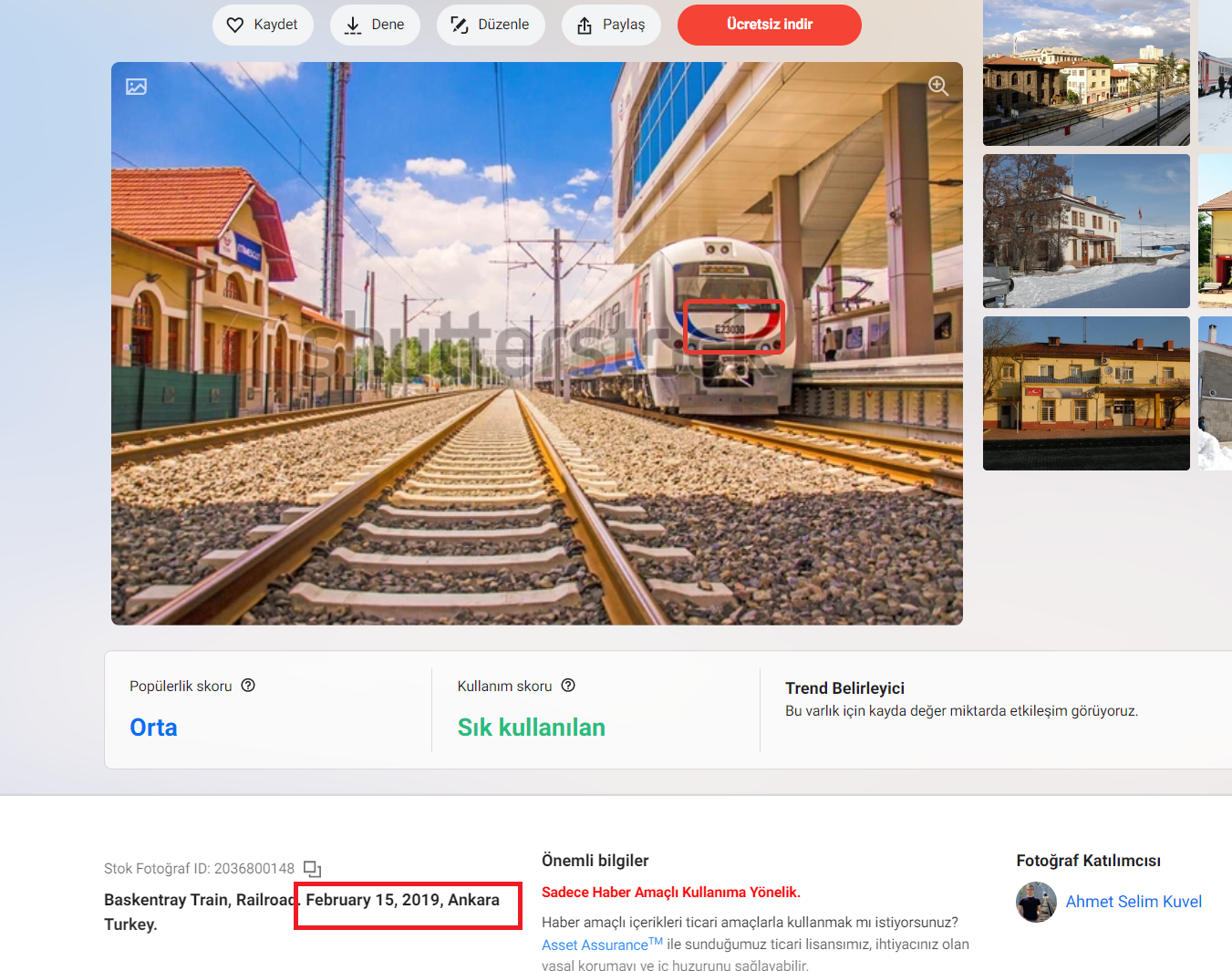Click the Sık kullanılan usage score

(x=531, y=728)
